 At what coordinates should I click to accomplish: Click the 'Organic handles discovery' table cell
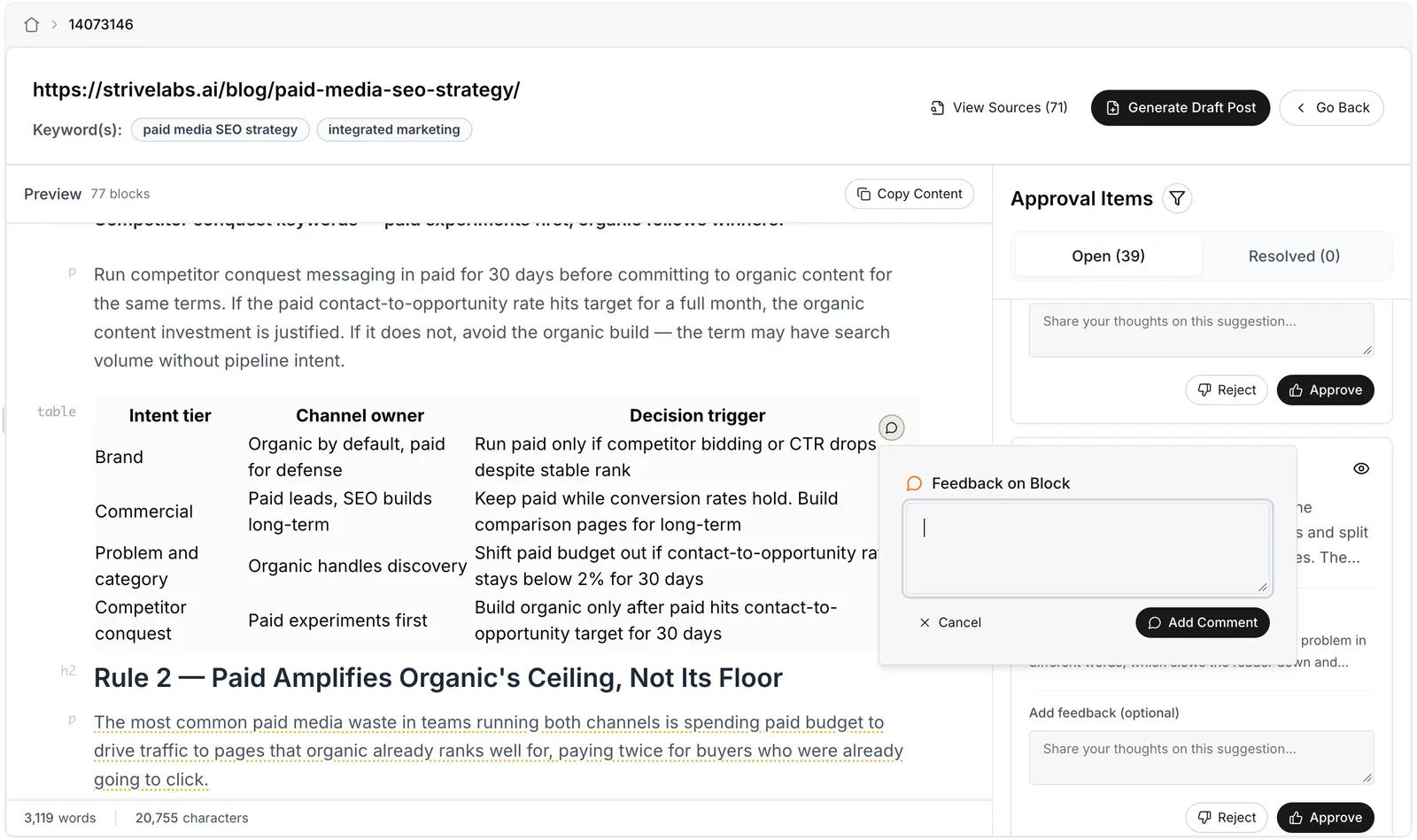(x=357, y=566)
